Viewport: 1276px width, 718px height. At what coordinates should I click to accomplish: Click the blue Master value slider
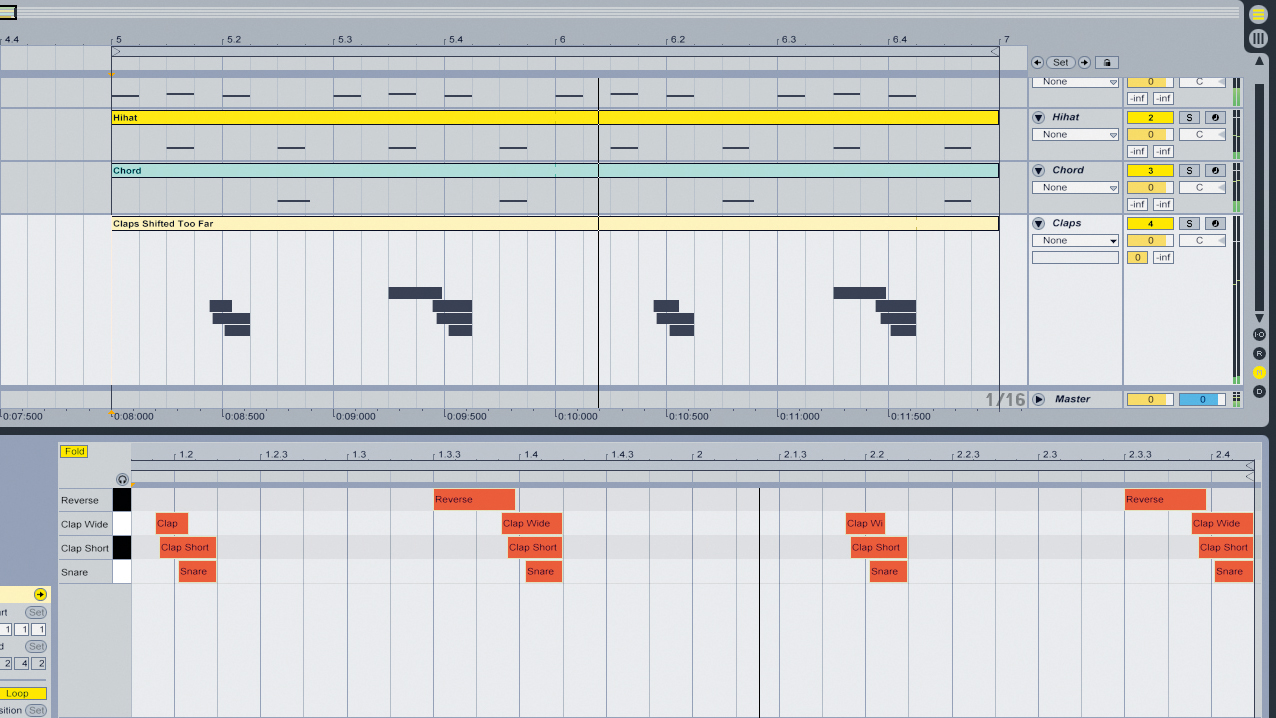(1202, 399)
